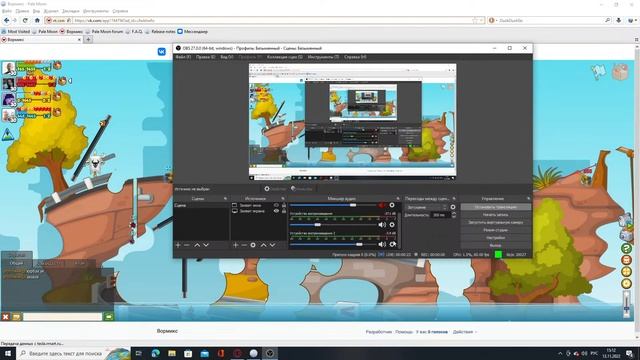Screen dimensions: 640x360
Task: Open the browser home page
Action: click(x=37, y=20)
